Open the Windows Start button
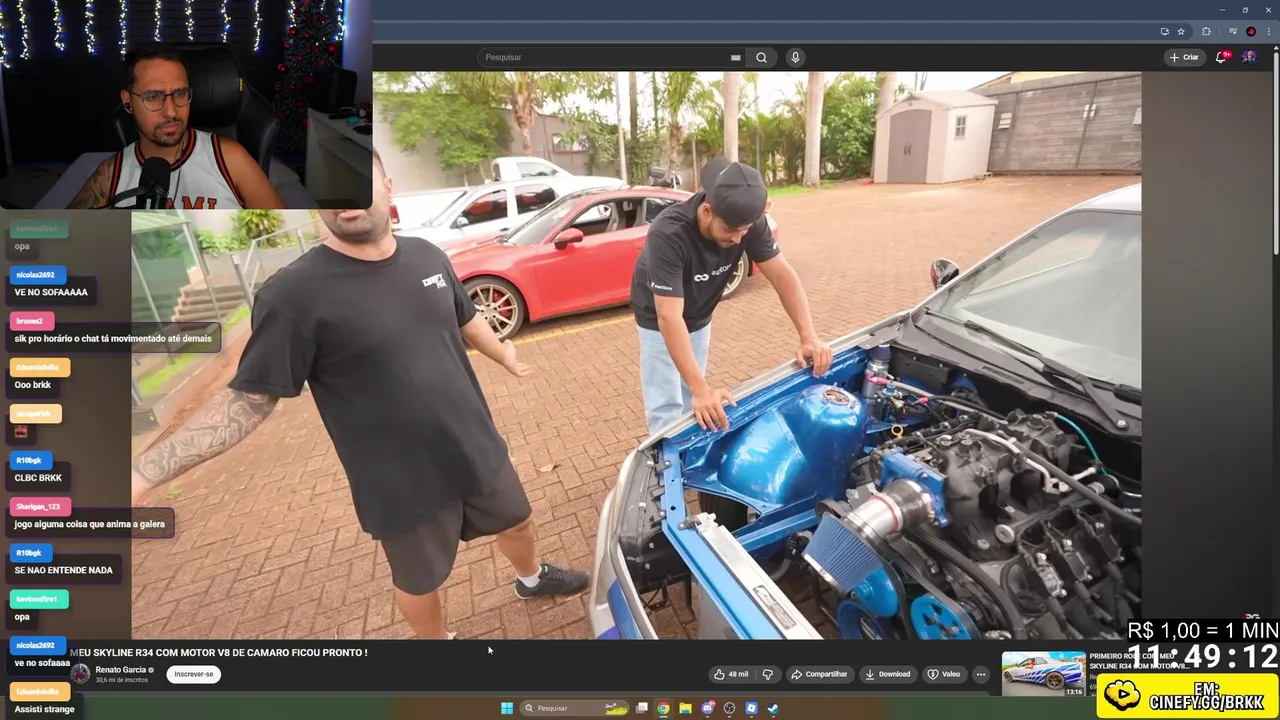Image resolution: width=1280 pixels, height=720 pixels. 507,708
